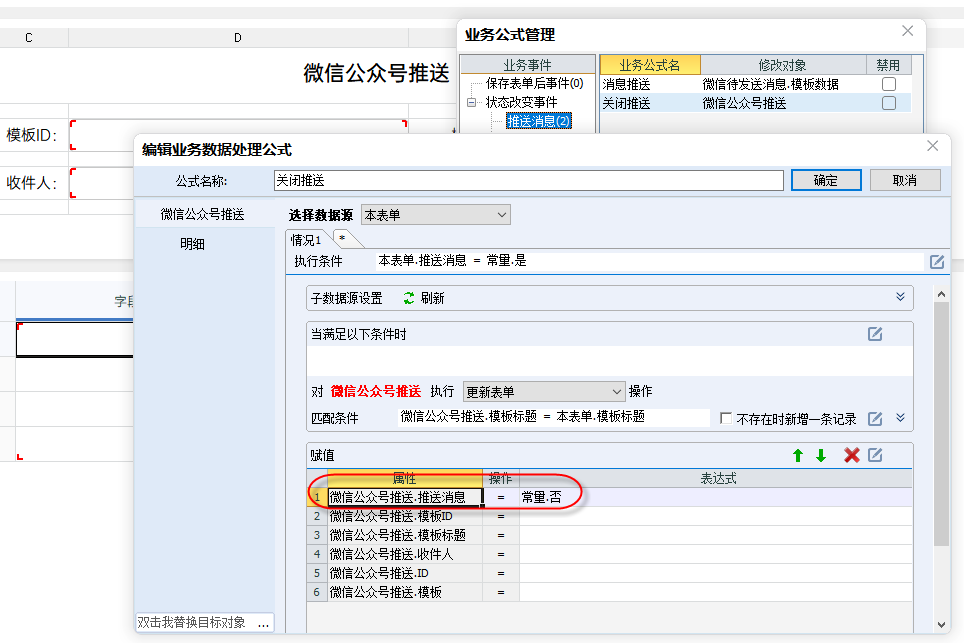The width and height of the screenshot is (964, 643).
Task: Move the assignment row up with the green arrow
Action: point(797,456)
